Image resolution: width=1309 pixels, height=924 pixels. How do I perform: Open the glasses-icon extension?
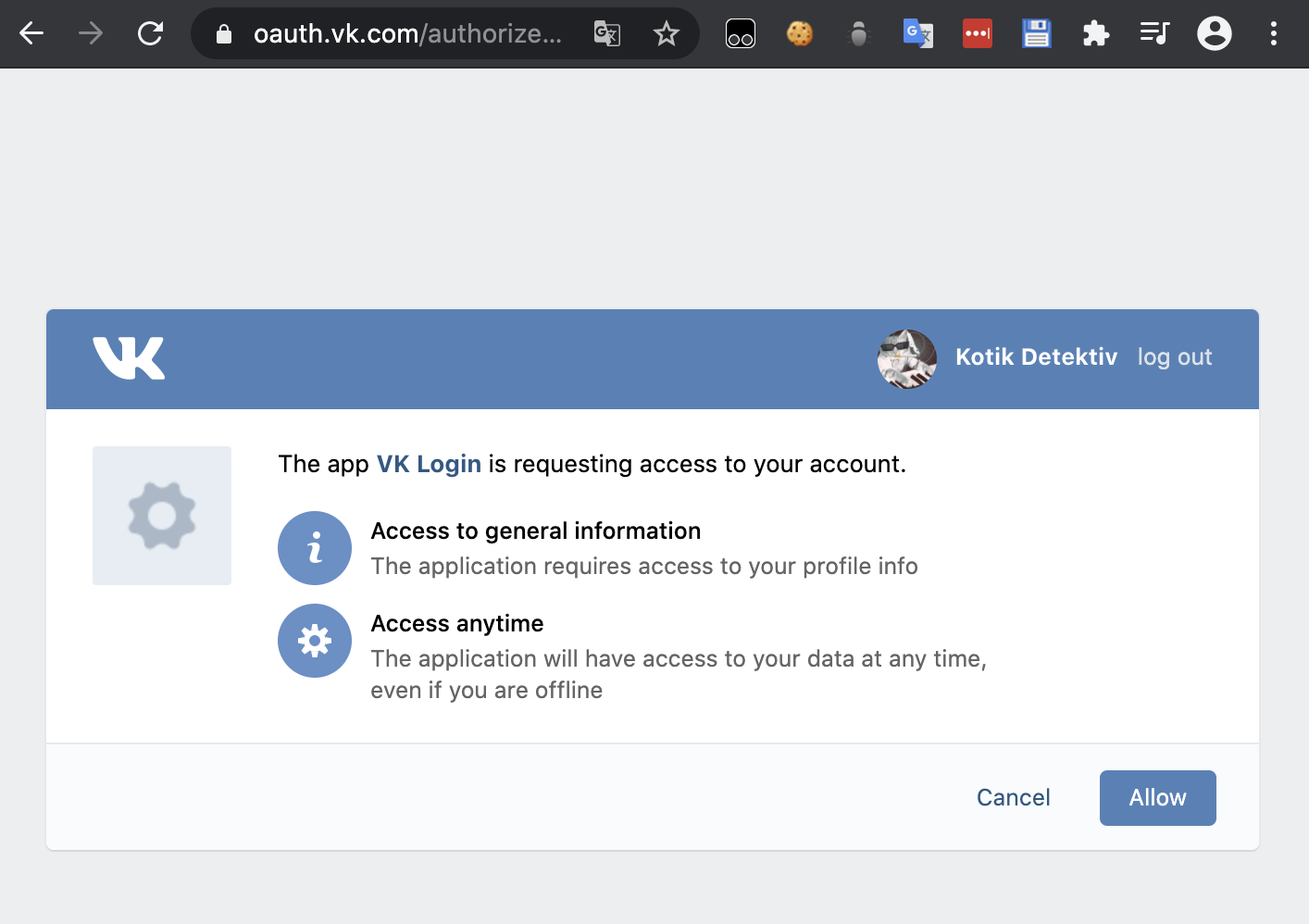click(x=741, y=34)
